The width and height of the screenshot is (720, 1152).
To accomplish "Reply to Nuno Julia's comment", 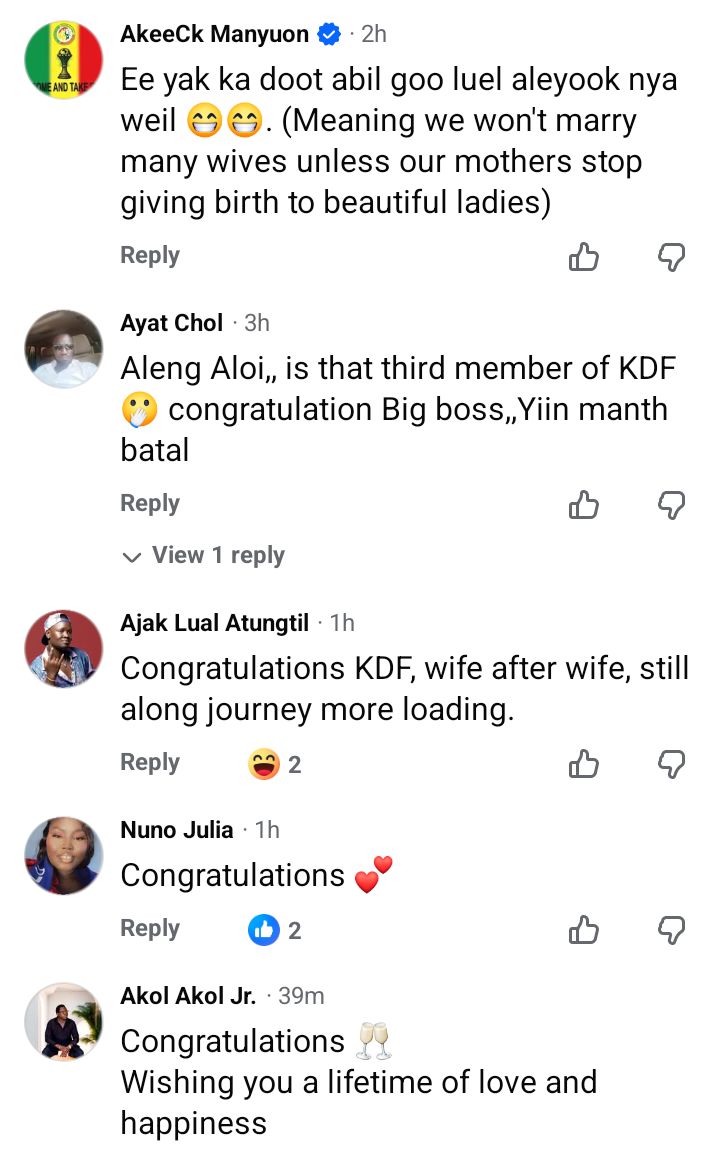I will [150, 929].
